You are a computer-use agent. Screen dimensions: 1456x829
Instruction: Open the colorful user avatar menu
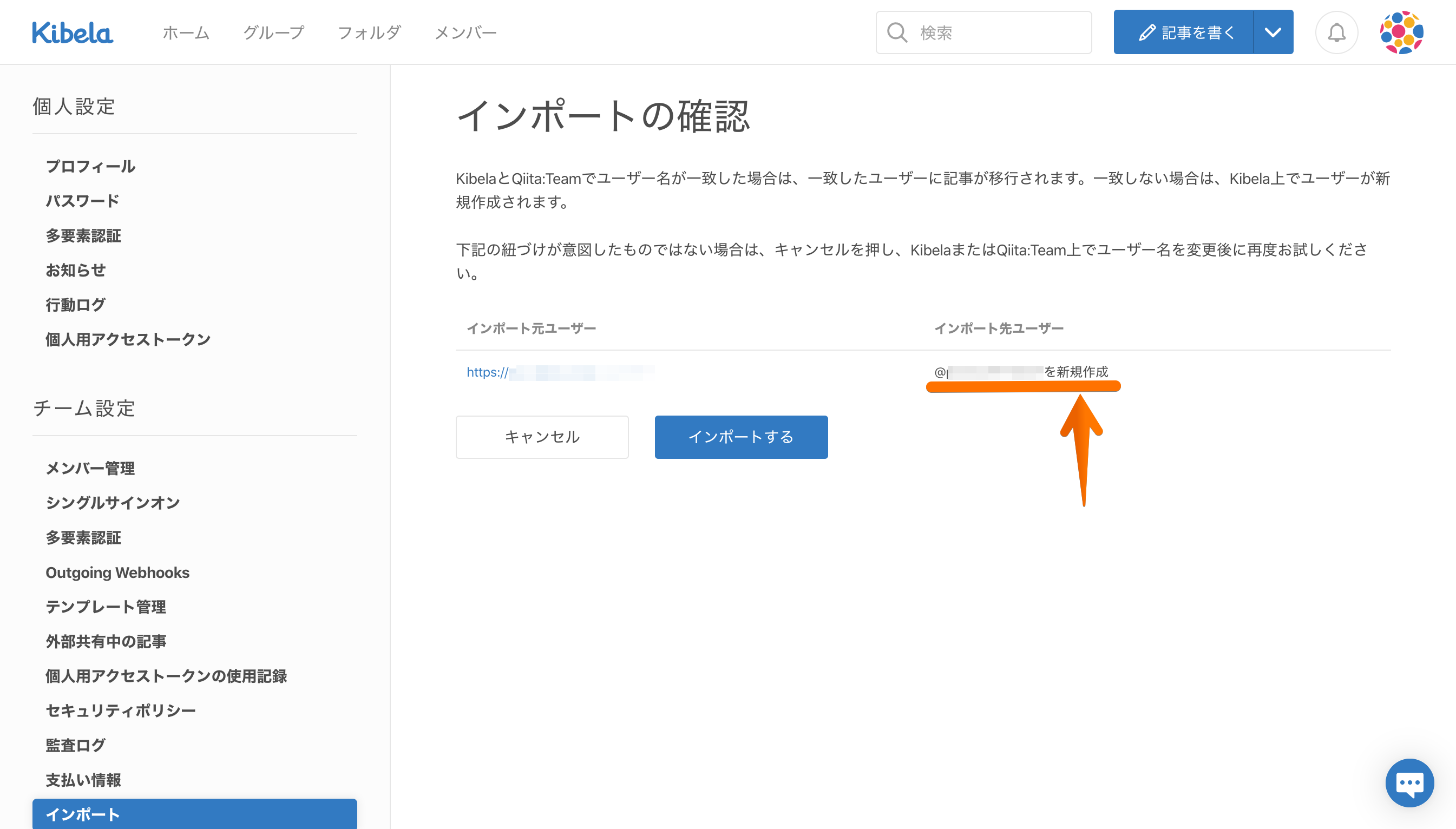1401,32
